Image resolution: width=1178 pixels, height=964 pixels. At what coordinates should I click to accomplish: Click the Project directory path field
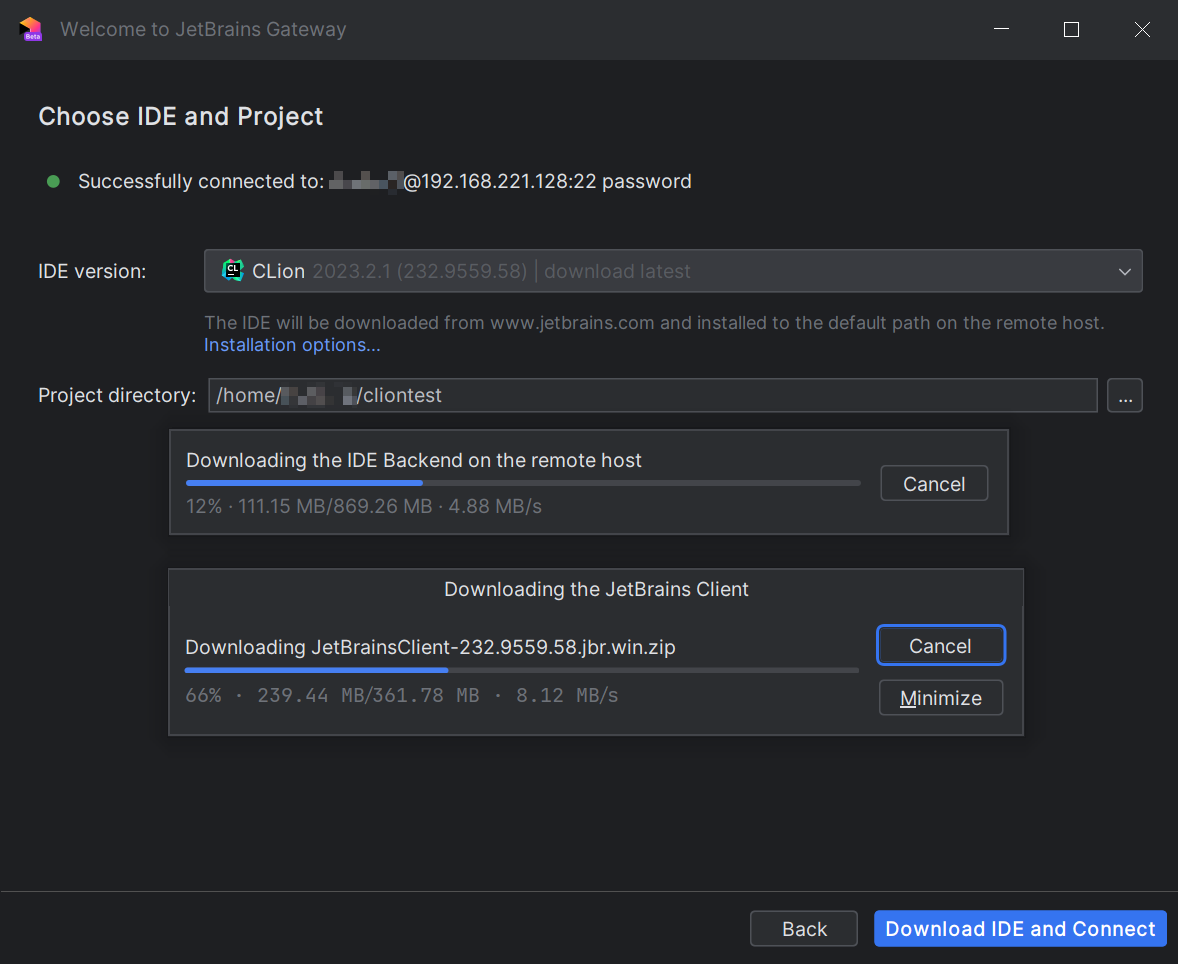click(x=652, y=395)
